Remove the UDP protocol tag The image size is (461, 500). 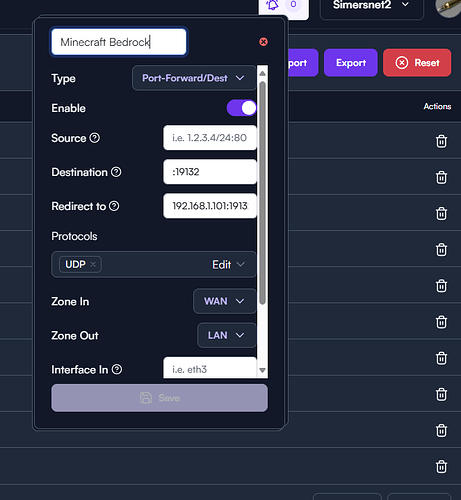tap(93, 264)
